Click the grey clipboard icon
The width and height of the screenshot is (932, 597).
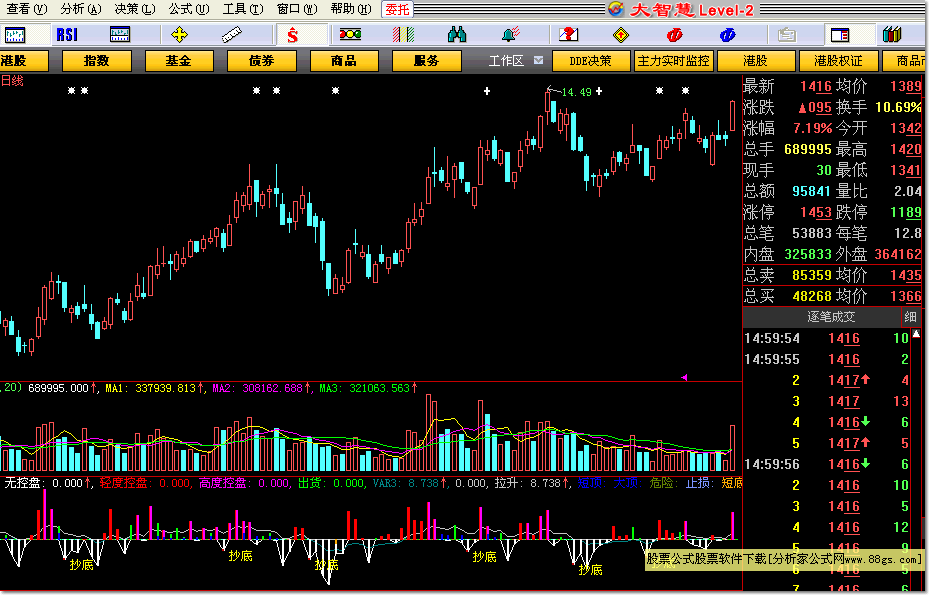pyautogui.click(x=787, y=35)
